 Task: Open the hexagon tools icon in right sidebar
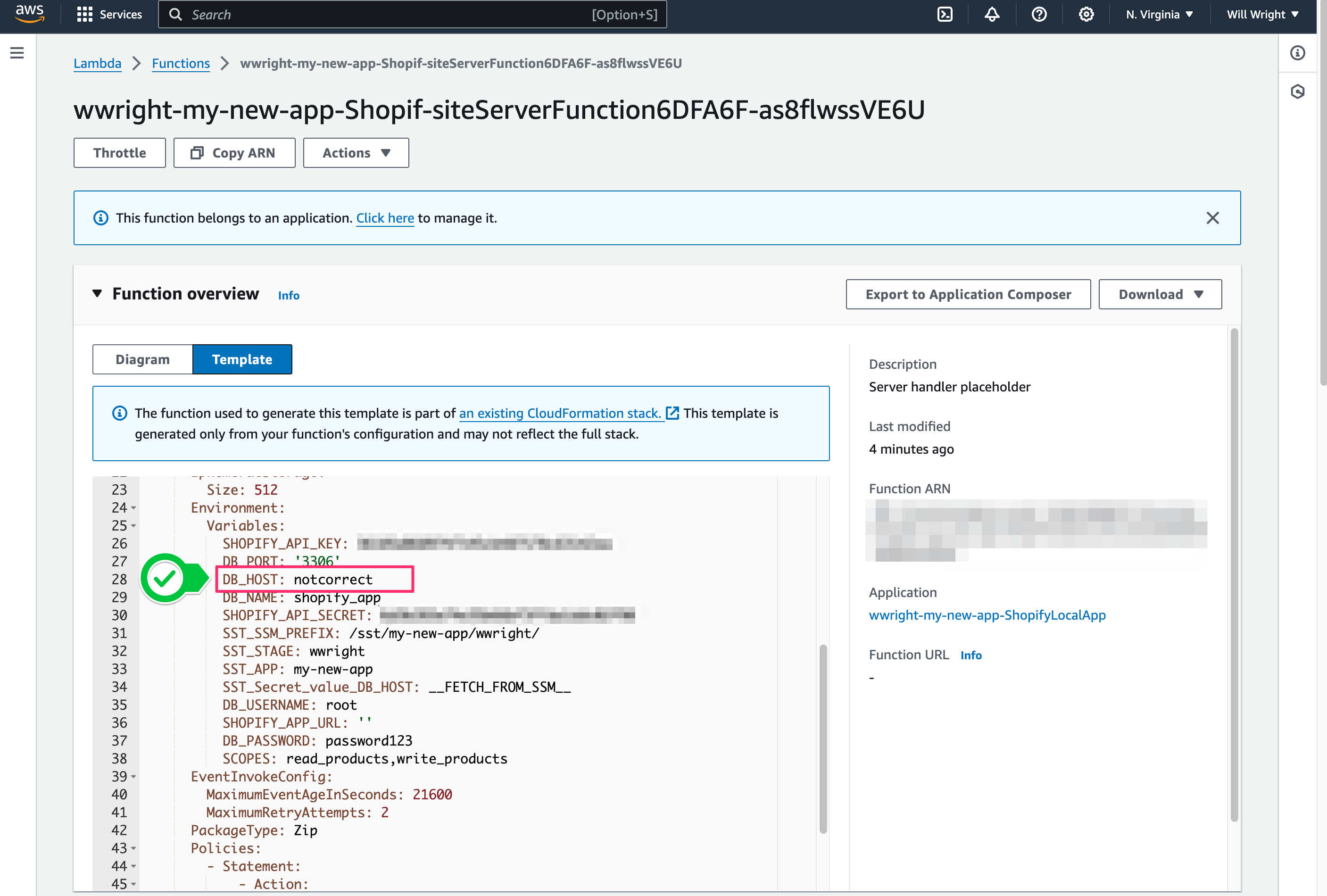coord(1297,91)
